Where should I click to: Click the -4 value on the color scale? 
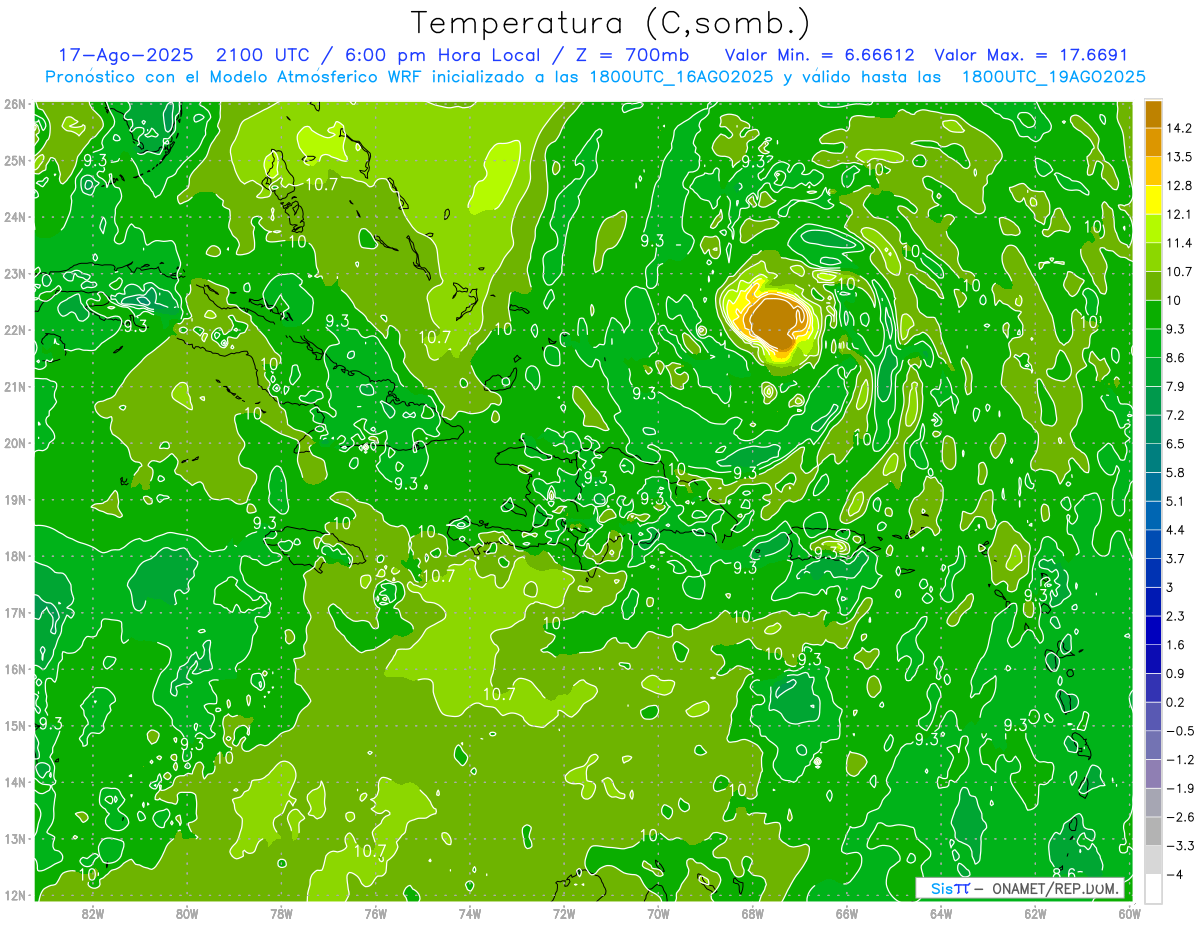(1173, 875)
